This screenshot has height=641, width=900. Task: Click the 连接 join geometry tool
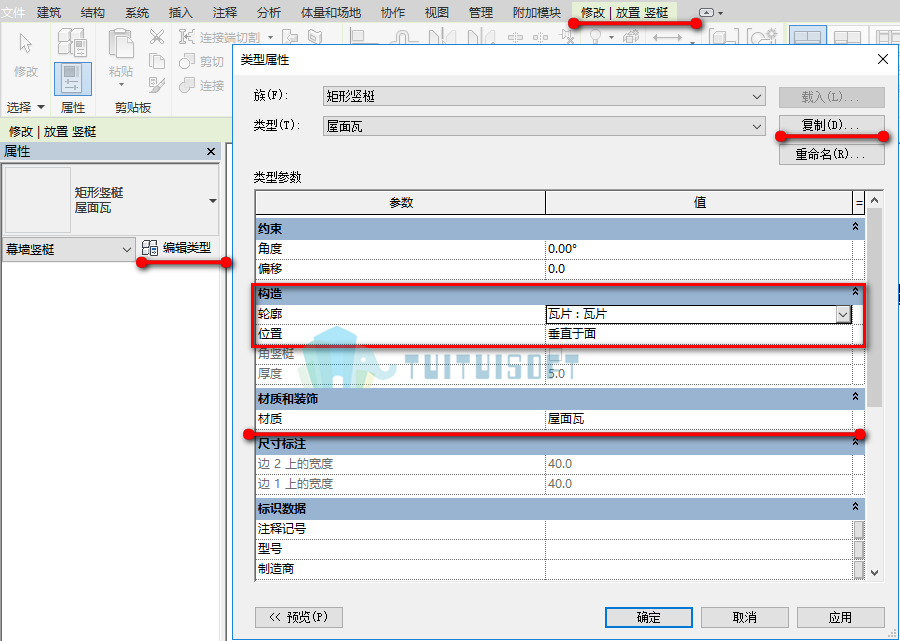pyautogui.click(x=201, y=86)
